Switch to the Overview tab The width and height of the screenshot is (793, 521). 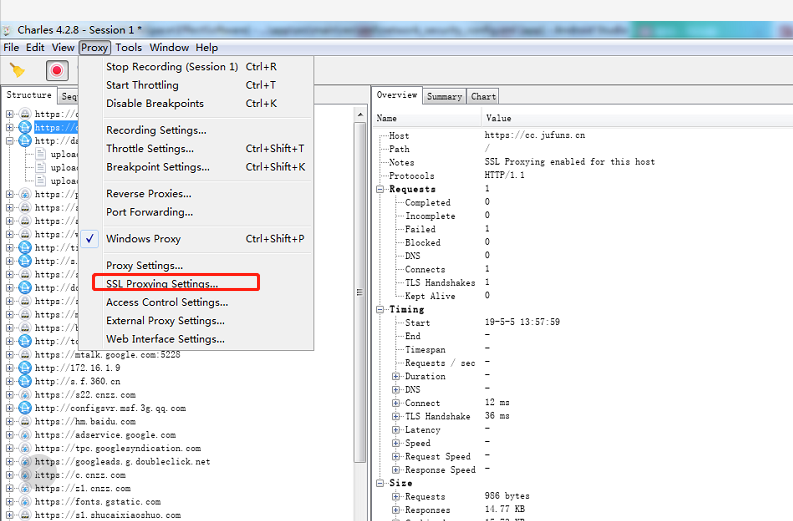click(397, 95)
